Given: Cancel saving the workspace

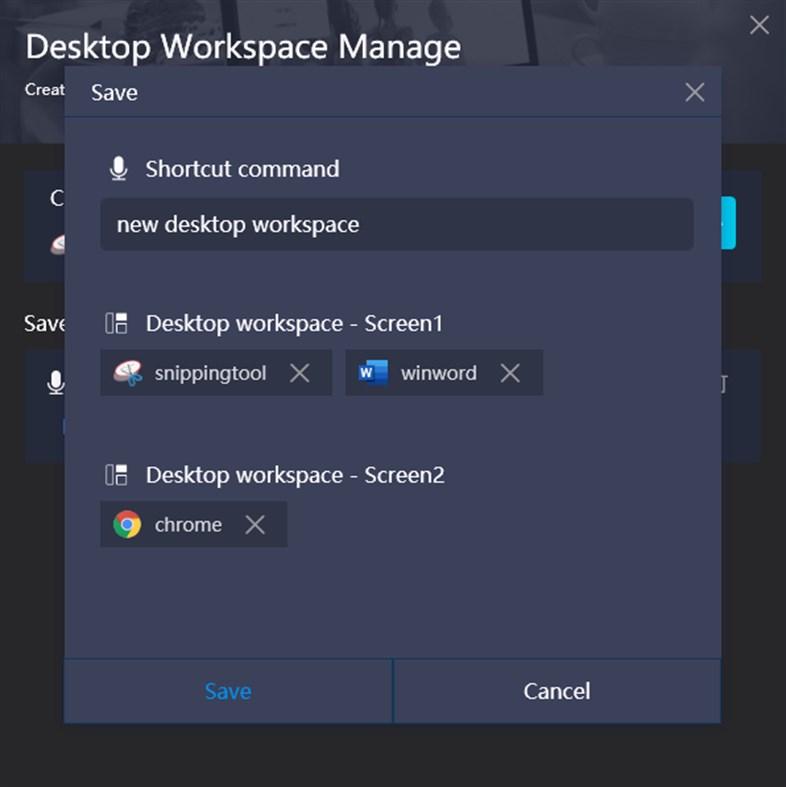Looking at the screenshot, I should [x=557, y=691].
